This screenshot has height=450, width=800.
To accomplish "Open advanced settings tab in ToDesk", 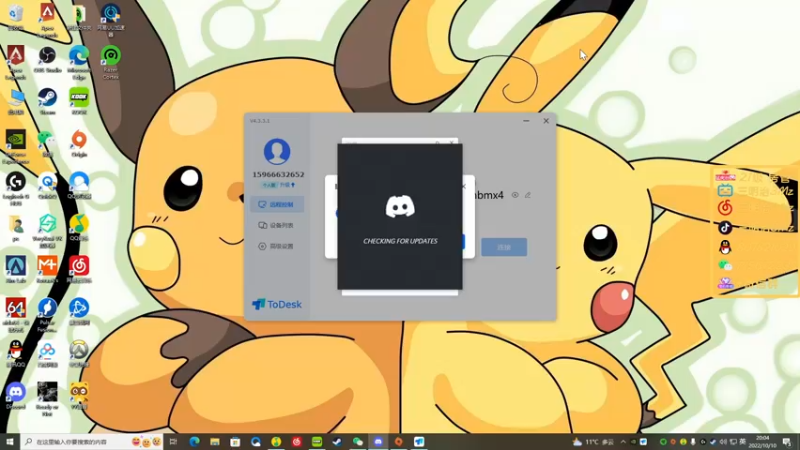I will (x=277, y=246).
